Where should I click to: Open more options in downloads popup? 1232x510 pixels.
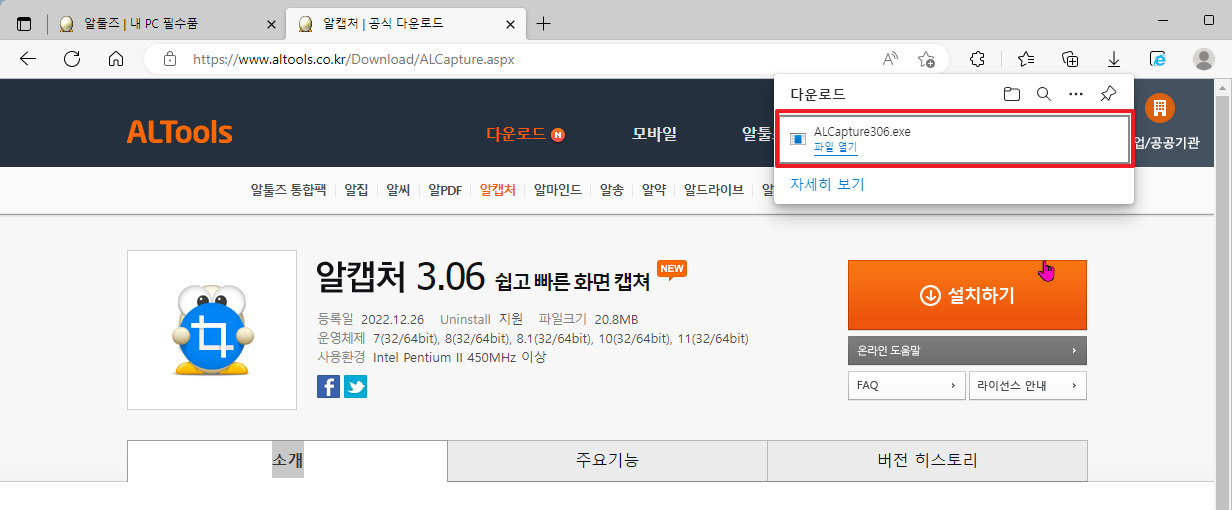click(x=1076, y=94)
